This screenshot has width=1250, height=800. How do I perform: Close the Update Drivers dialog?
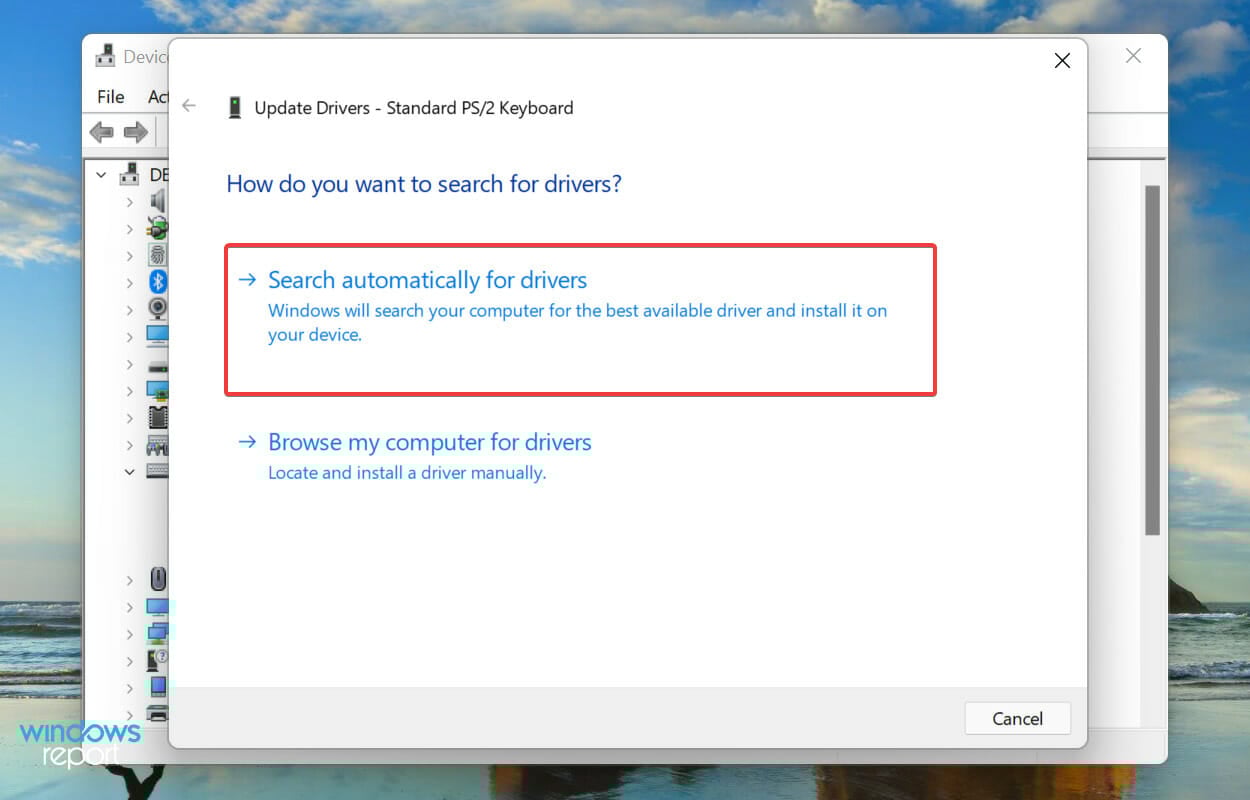(1062, 61)
